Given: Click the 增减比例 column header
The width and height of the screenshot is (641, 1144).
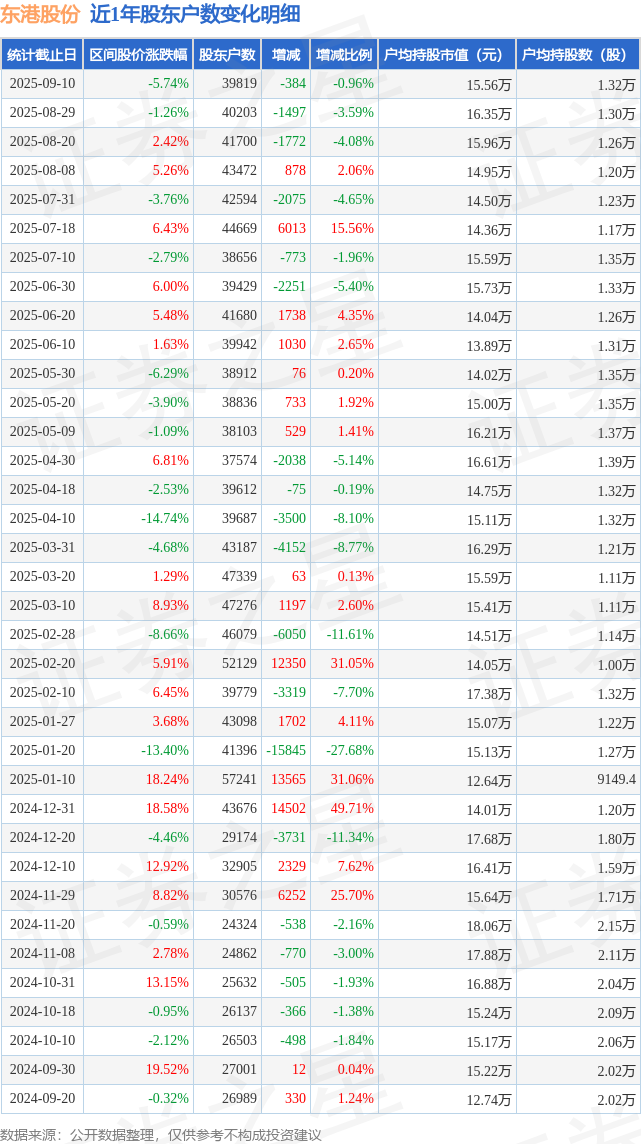Looking at the screenshot, I should [x=343, y=55].
